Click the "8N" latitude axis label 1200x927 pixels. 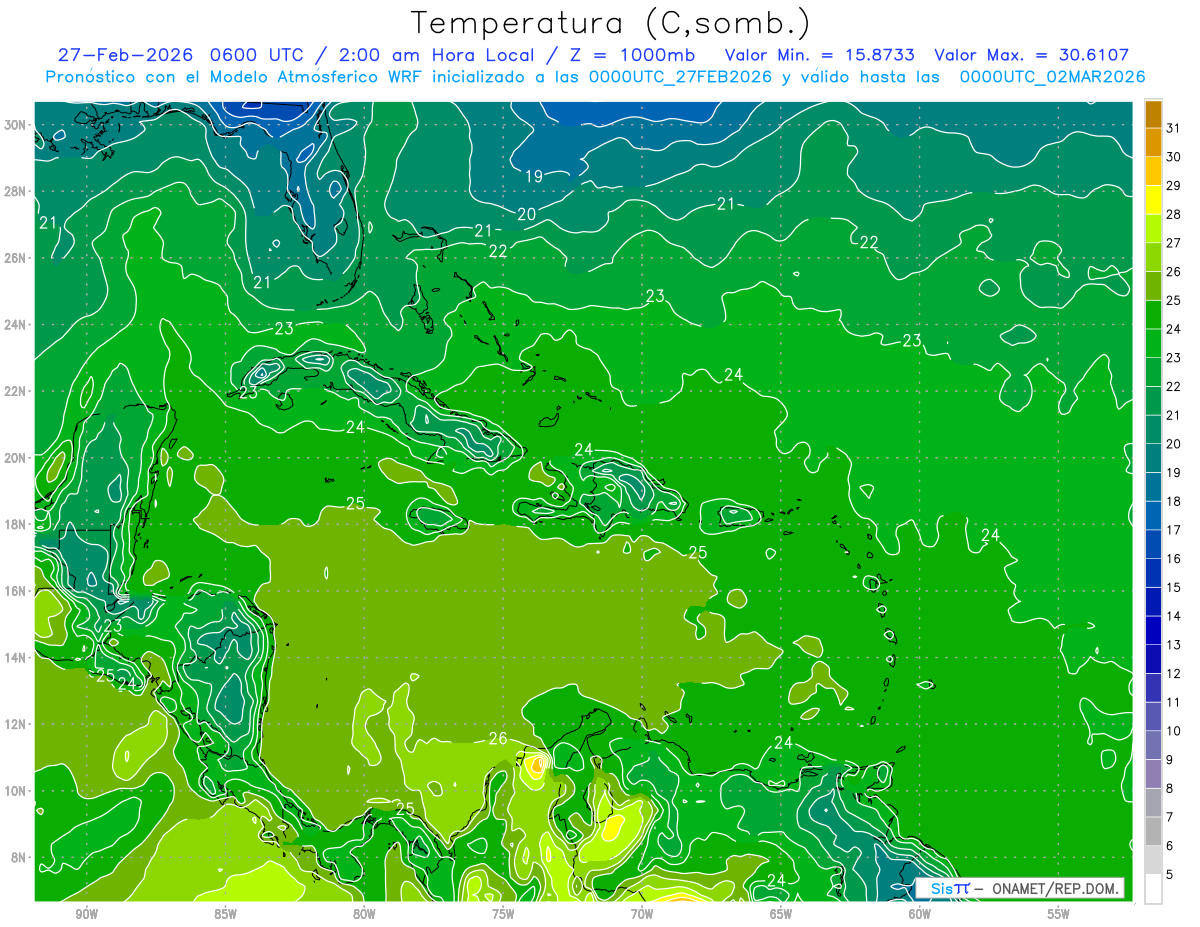pyautogui.click(x=20, y=858)
